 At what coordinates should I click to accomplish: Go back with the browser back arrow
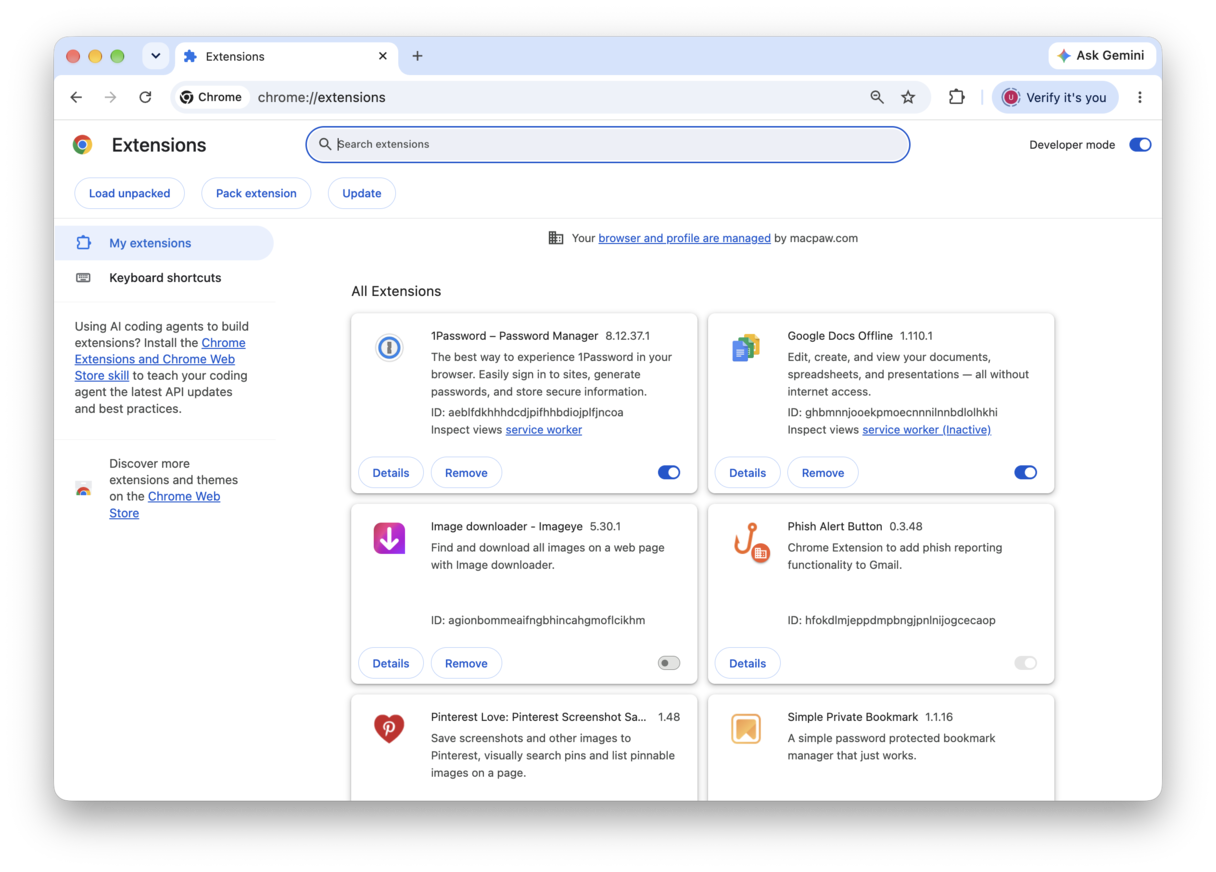76,97
